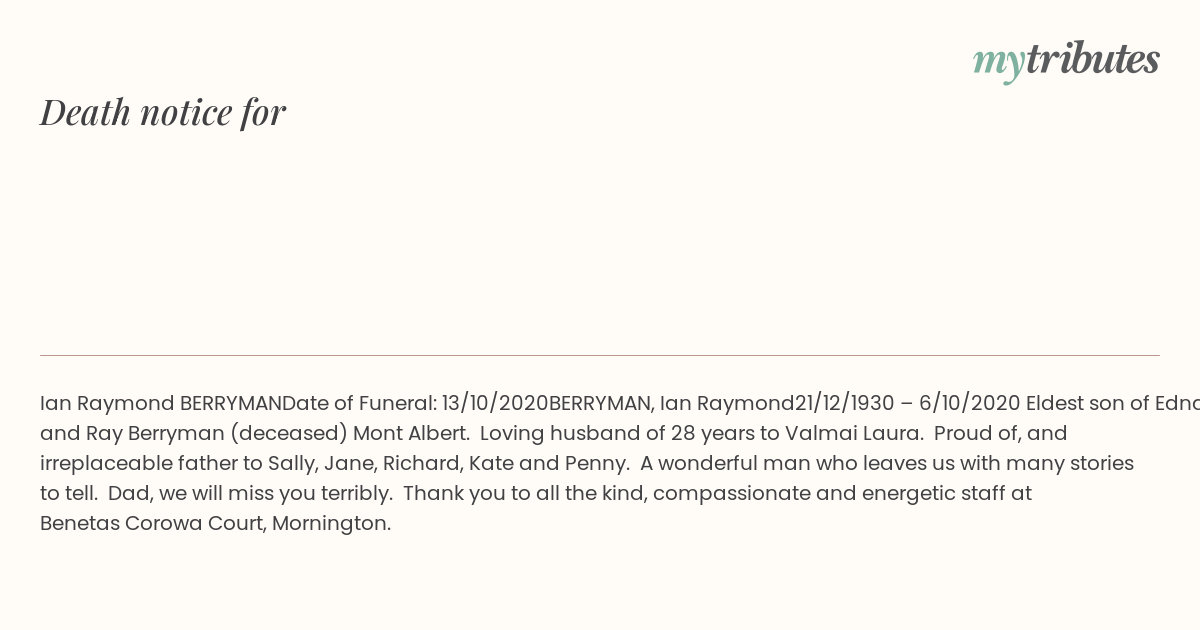Click the mytributes logo
The width and height of the screenshot is (1200, 630).
[x=1066, y=61]
